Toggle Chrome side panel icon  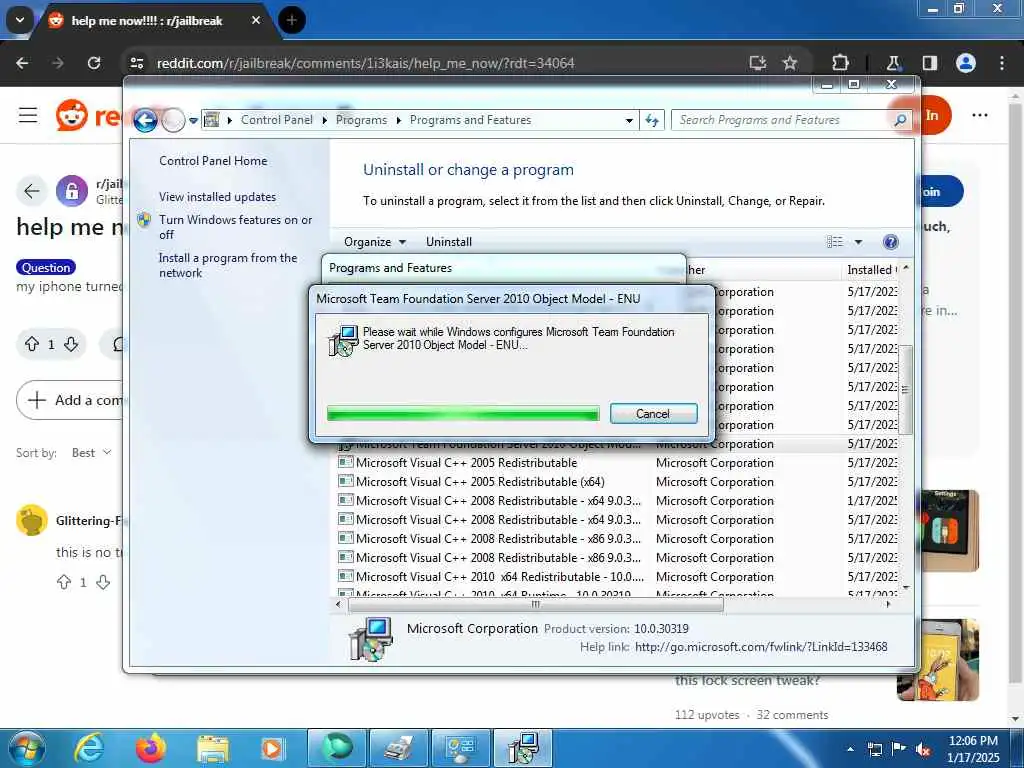click(x=930, y=63)
